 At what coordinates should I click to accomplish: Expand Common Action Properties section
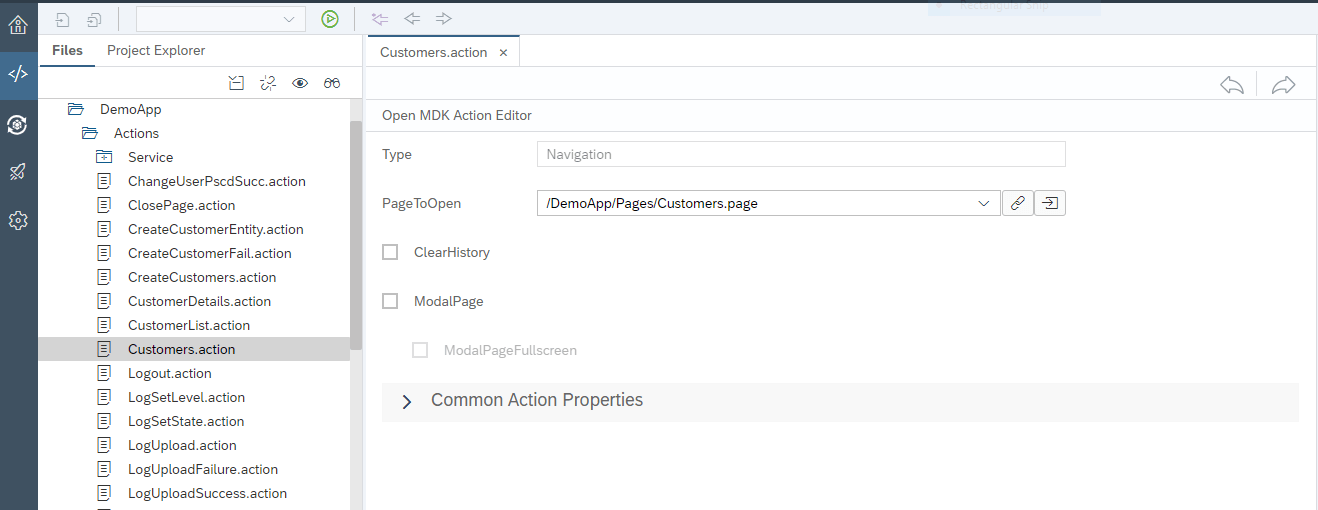coord(407,401)
